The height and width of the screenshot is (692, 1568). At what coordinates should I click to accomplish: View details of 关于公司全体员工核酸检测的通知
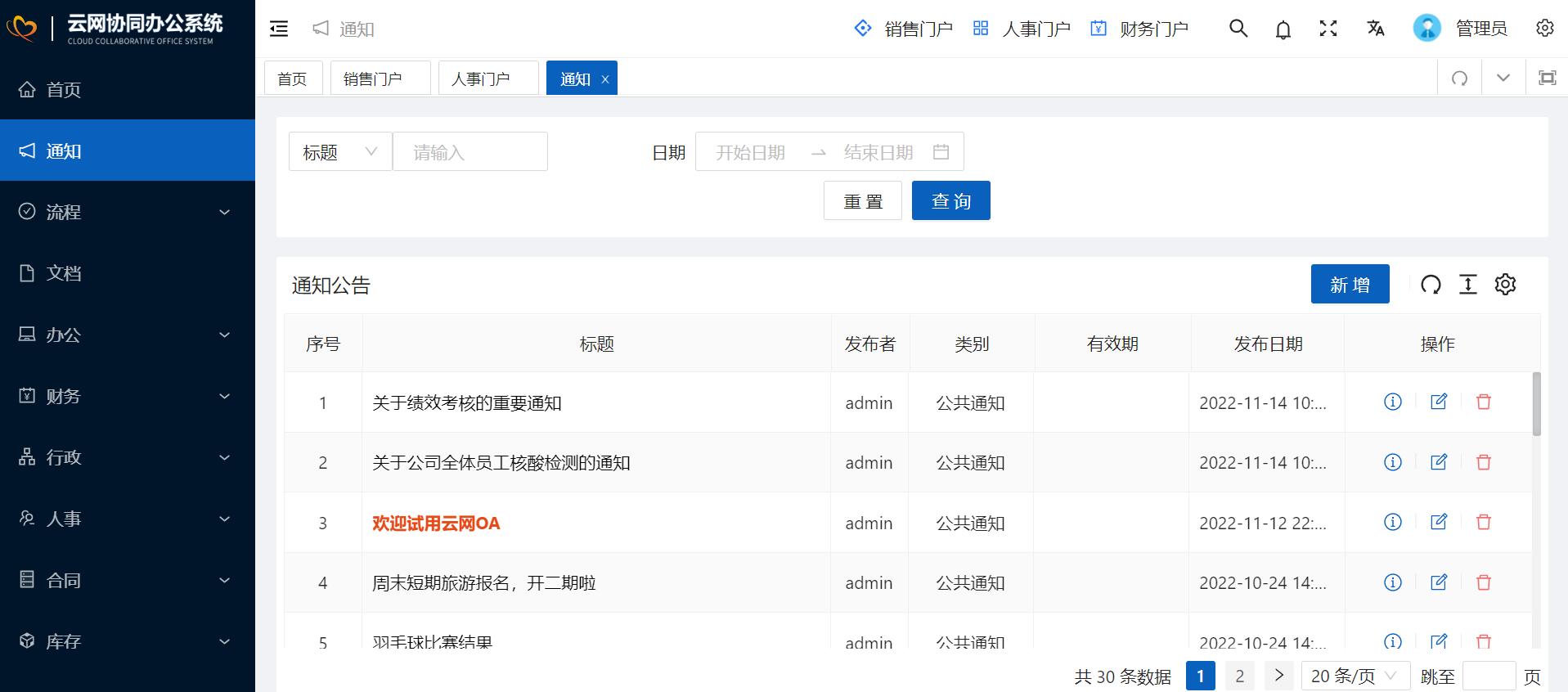[1392, 462]
